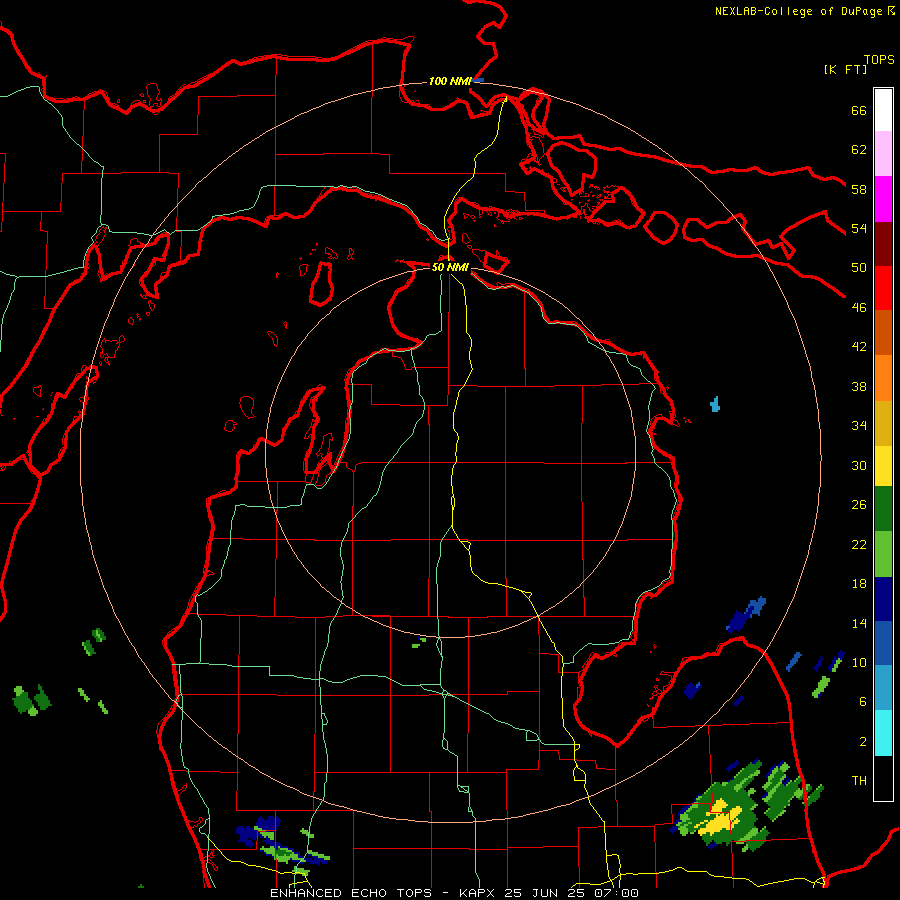Click the navy legend swatch near 14
900x900 pixels.
(883, 599)
